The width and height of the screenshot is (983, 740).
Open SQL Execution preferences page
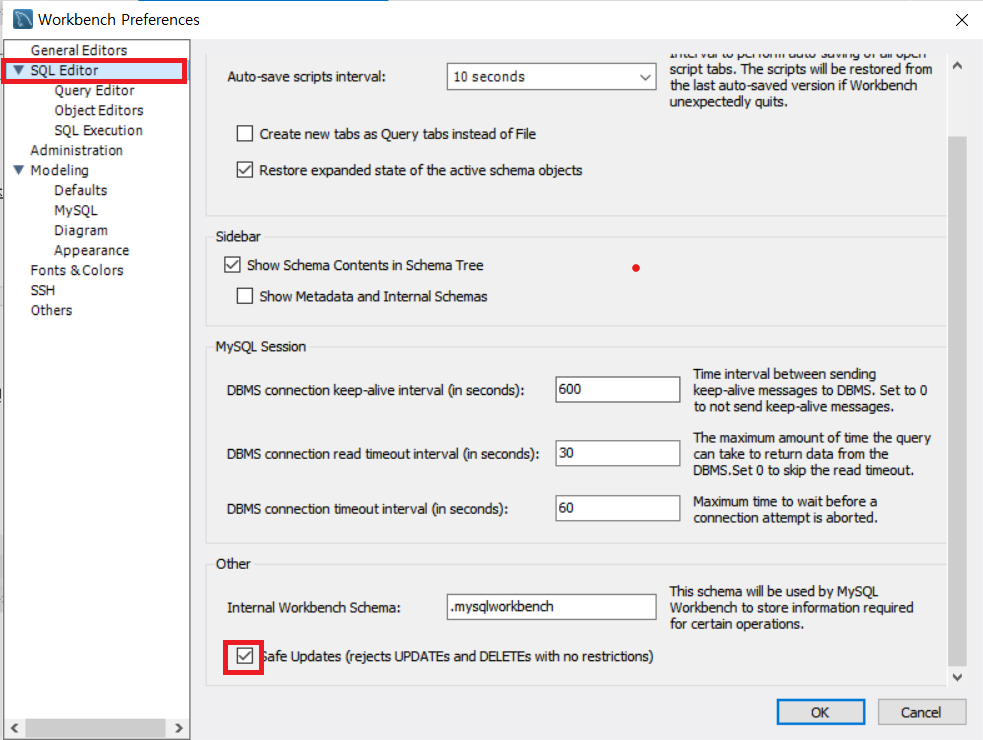[x=98, y=130]
